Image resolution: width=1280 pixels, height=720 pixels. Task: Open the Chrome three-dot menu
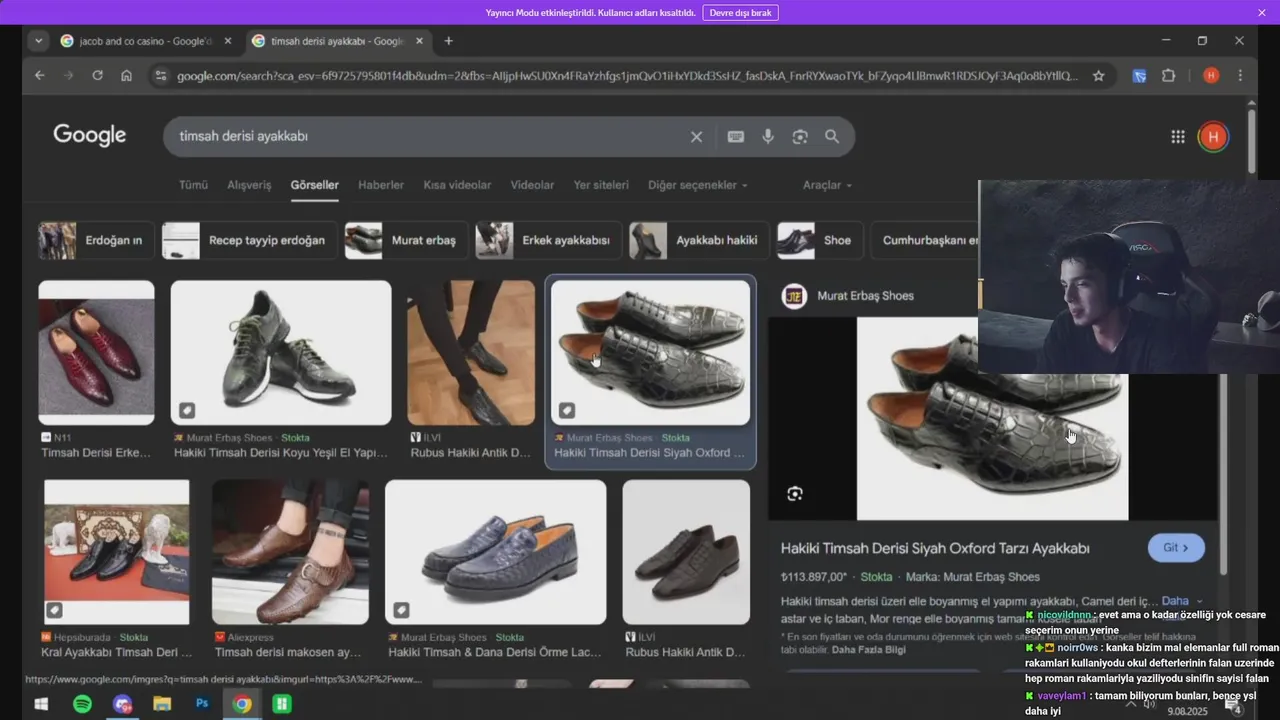(x=1240, y=75)
